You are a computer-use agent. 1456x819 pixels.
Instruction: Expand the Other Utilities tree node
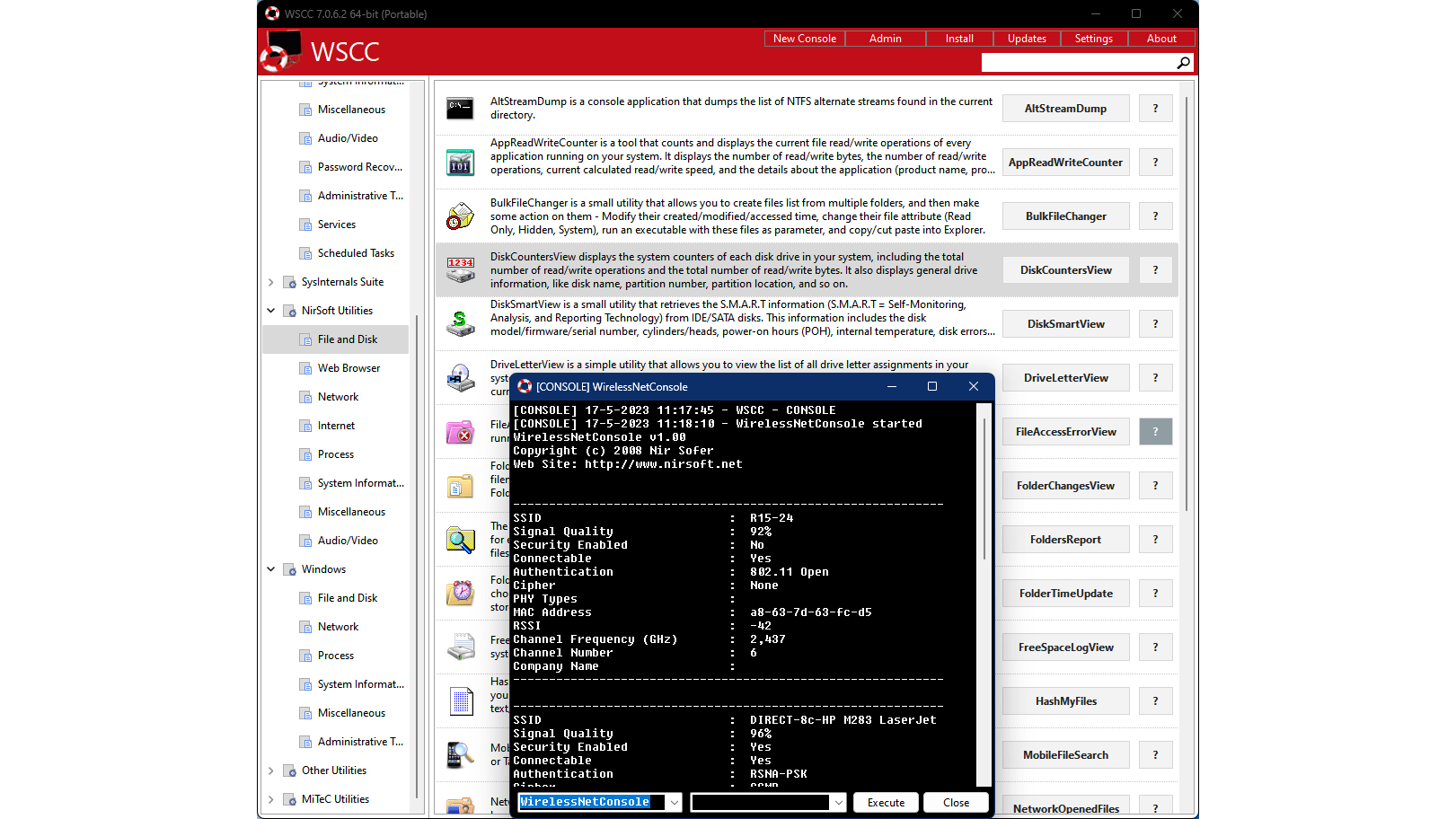271,771
